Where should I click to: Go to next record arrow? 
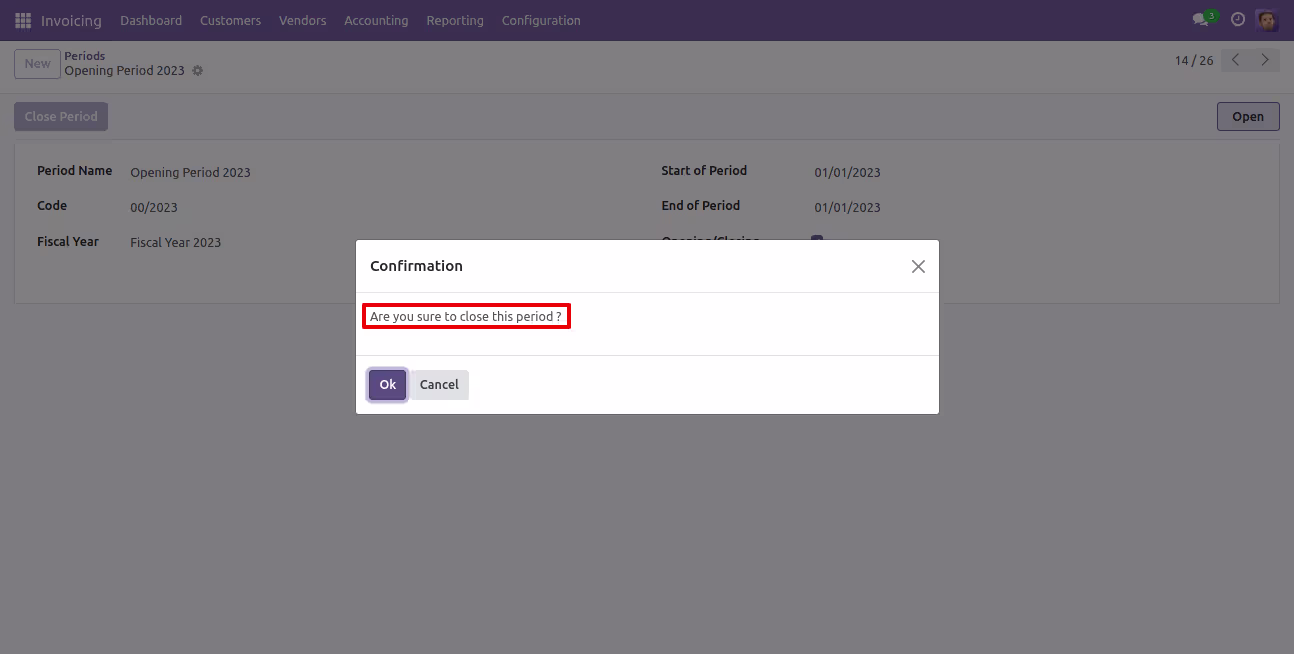click(x=1265, y=60)
